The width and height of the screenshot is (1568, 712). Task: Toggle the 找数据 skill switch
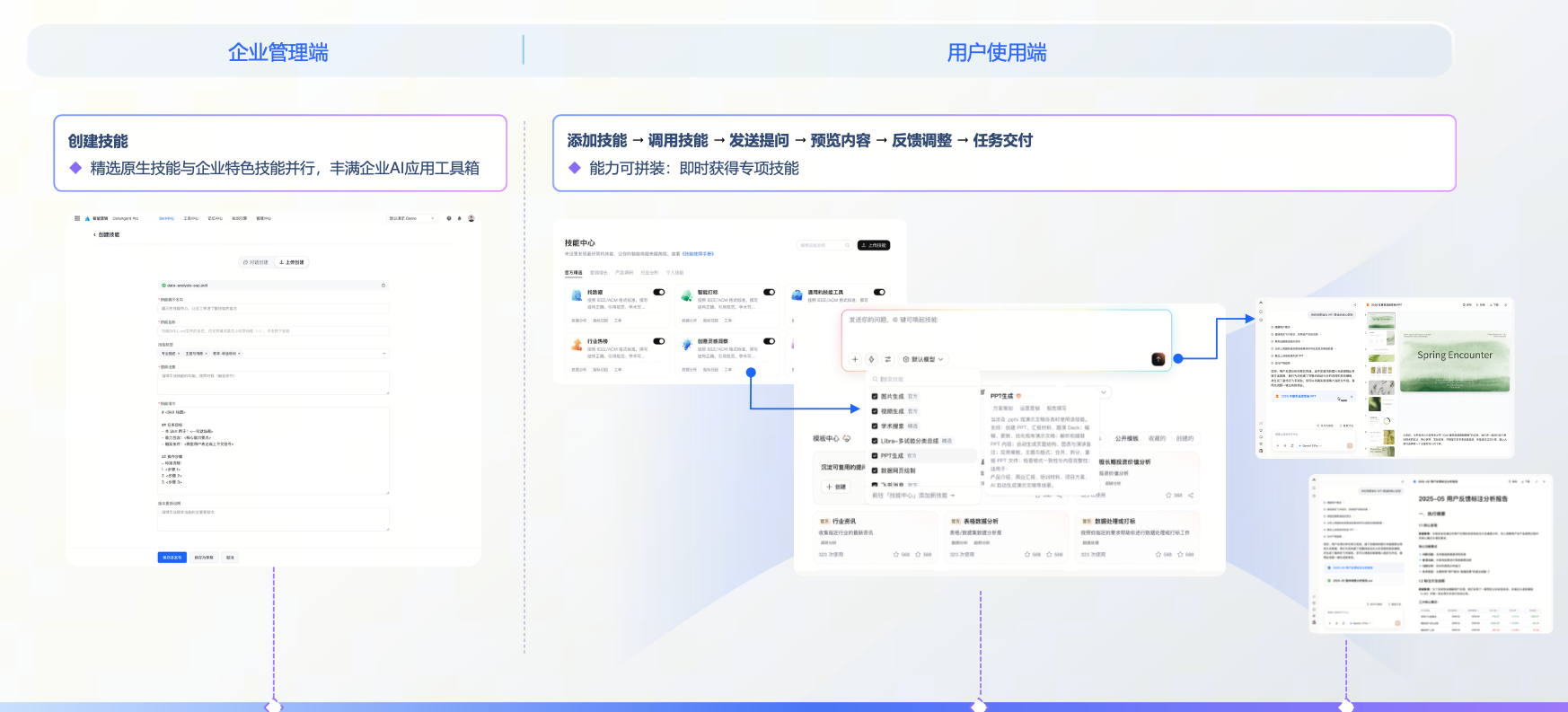pos(659,292)
